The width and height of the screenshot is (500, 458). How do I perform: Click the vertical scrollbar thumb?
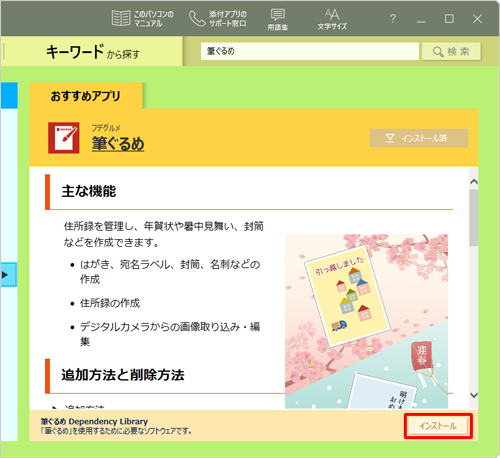[474, 218]
